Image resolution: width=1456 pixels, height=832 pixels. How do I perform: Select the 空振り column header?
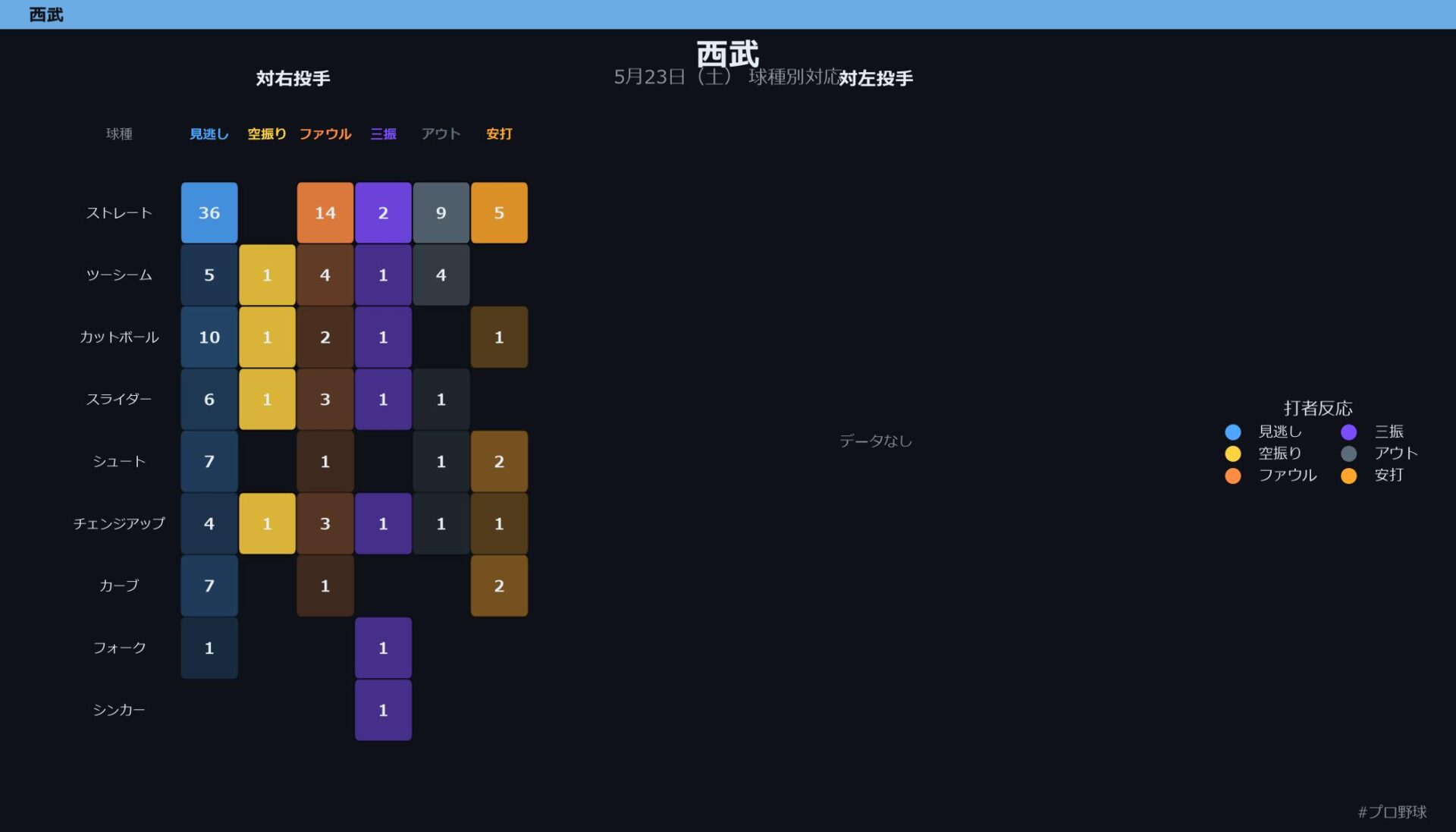pyautogui.click(x=267, y=134)
